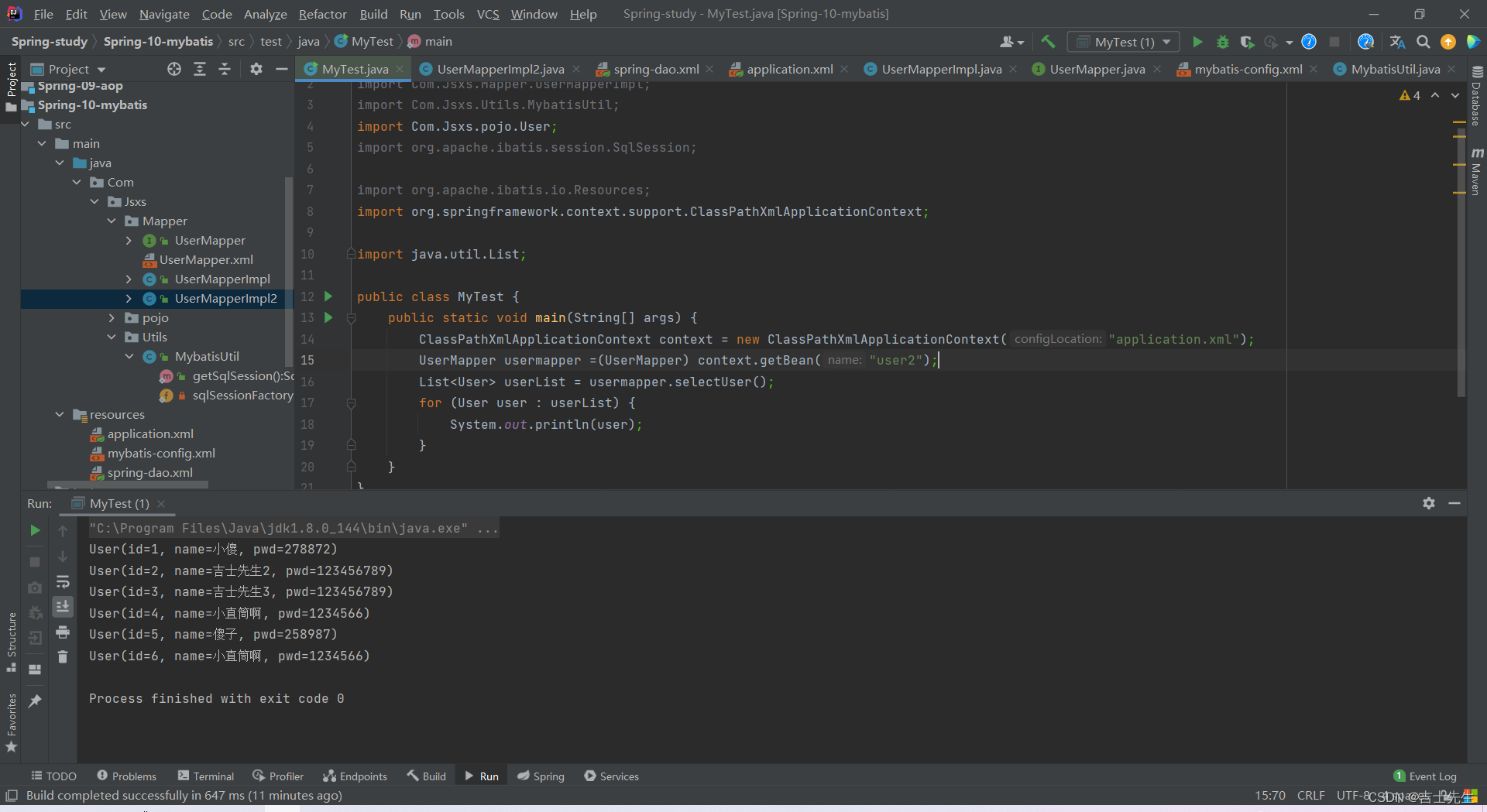
Task: Hide the Run tool window
Action: 1454,503
